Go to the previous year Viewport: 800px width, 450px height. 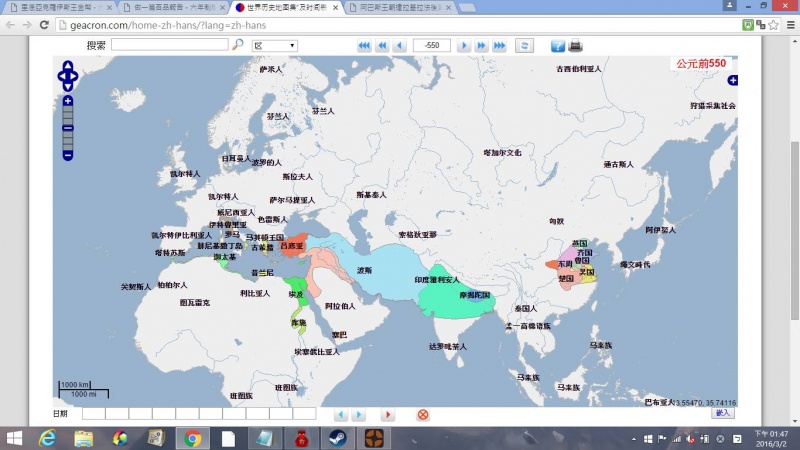[399, 46]
